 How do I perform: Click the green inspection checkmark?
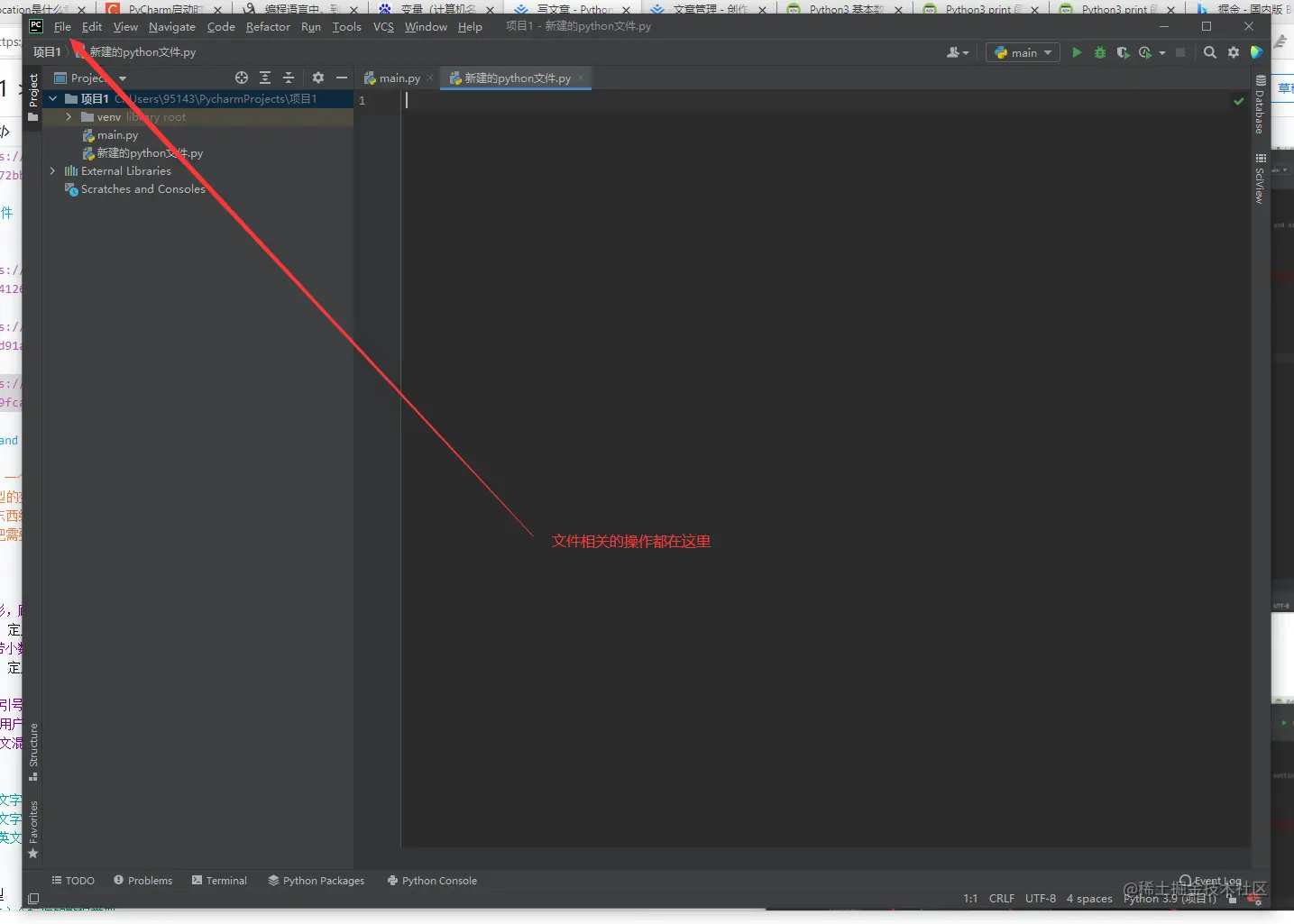click(1239, 101)
